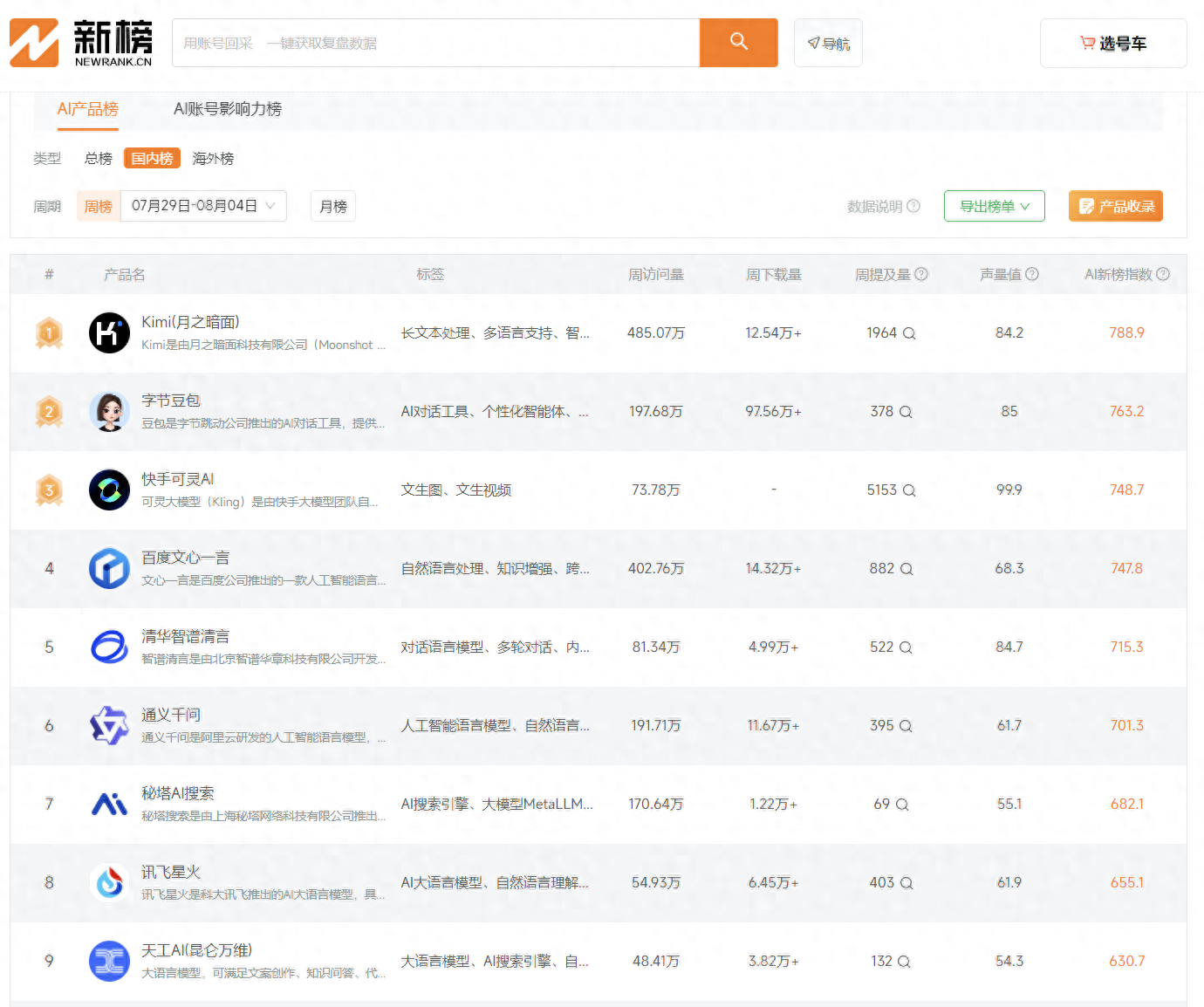Click the 百度文心一言 logo icon
The image size is (1204, 1007).
coord(110,568)
